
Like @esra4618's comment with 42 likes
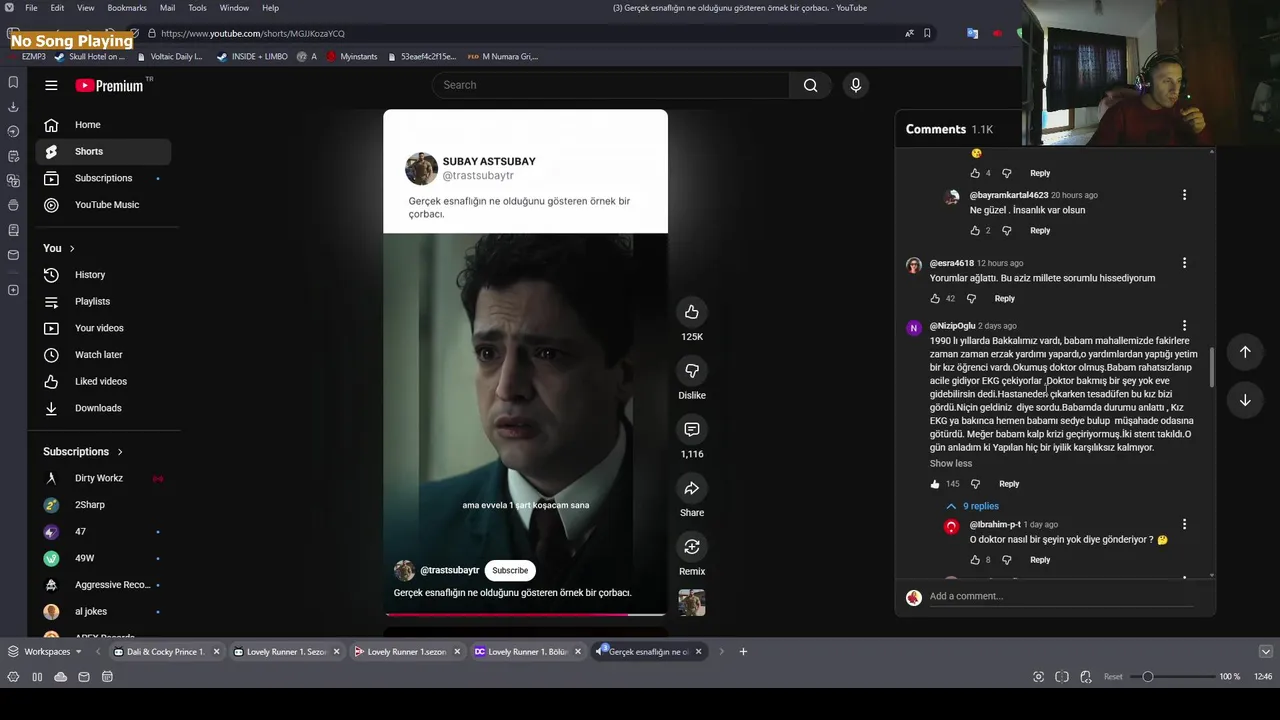[x=935, y=298]
